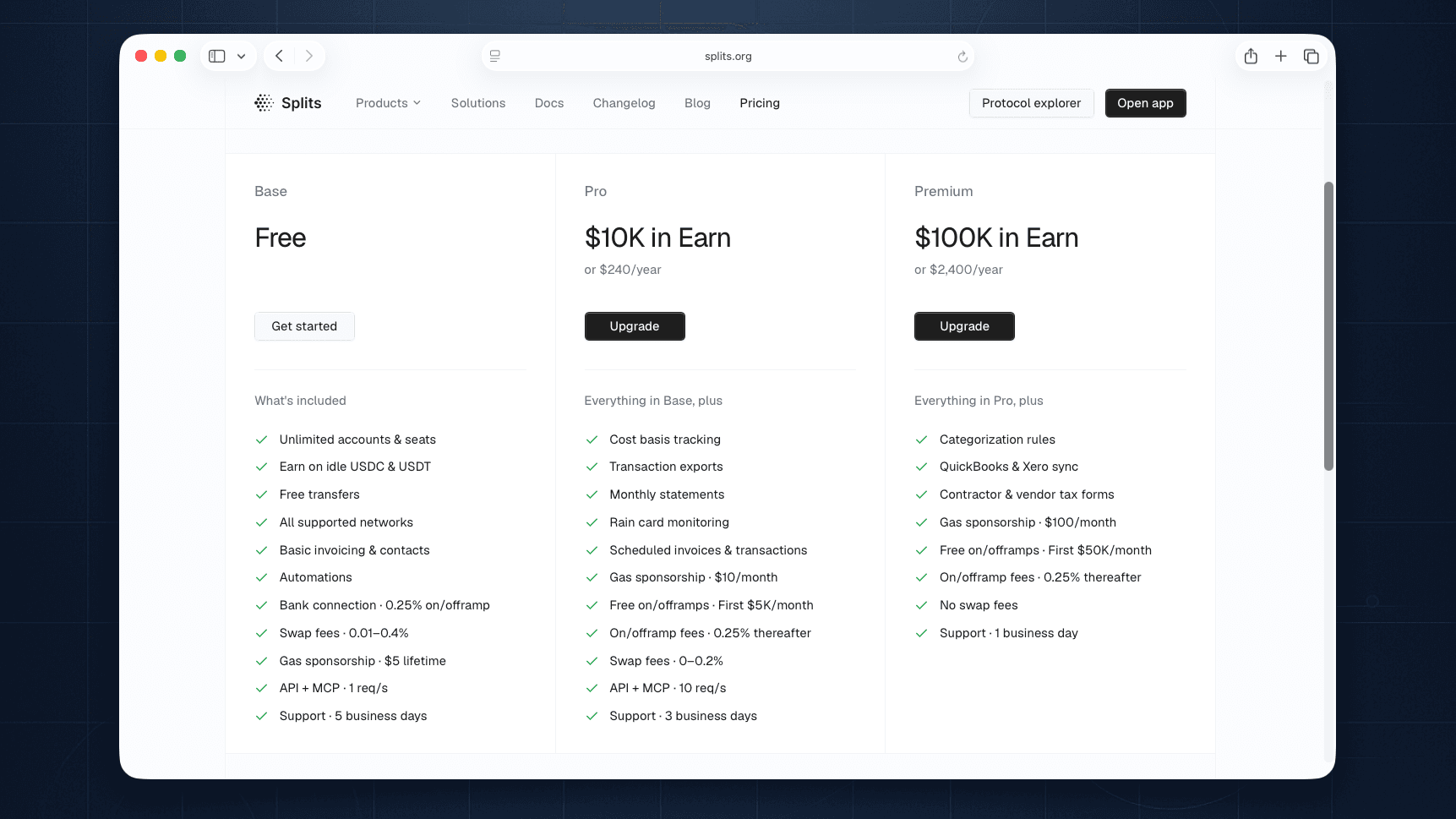
Task: Click Upgrade under the Premium plan
Action: click(964, 326)
